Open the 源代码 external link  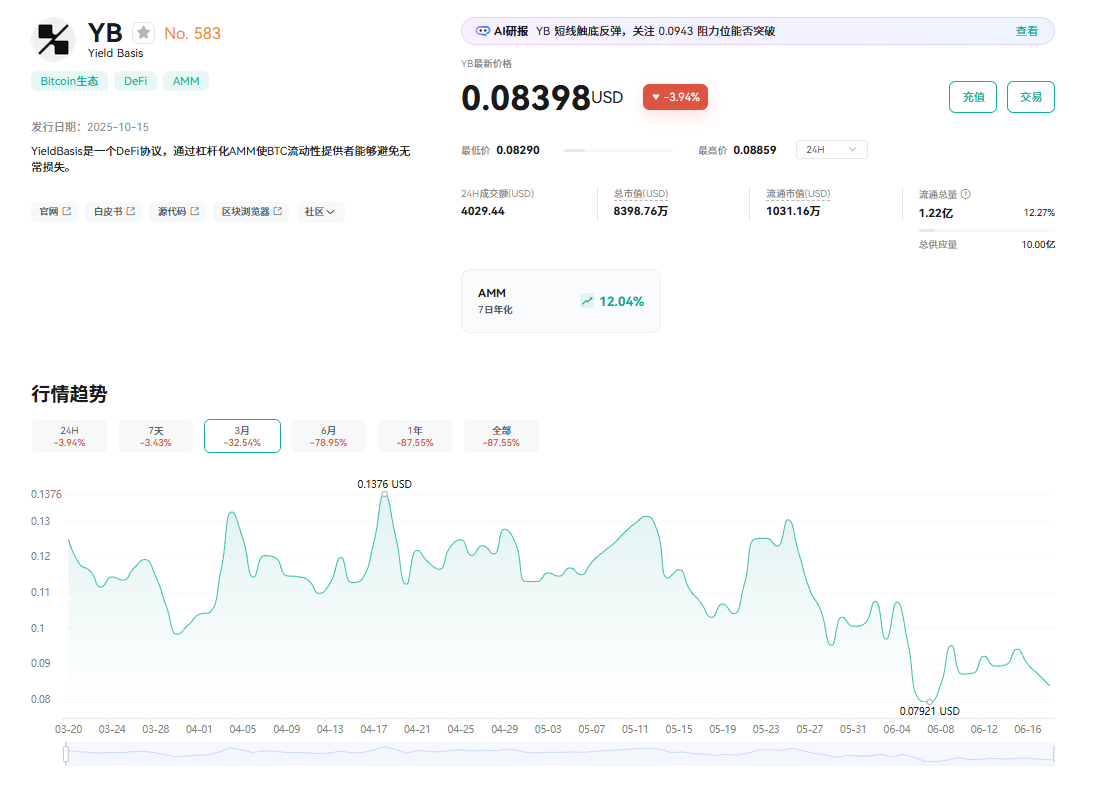click(178, 212)
